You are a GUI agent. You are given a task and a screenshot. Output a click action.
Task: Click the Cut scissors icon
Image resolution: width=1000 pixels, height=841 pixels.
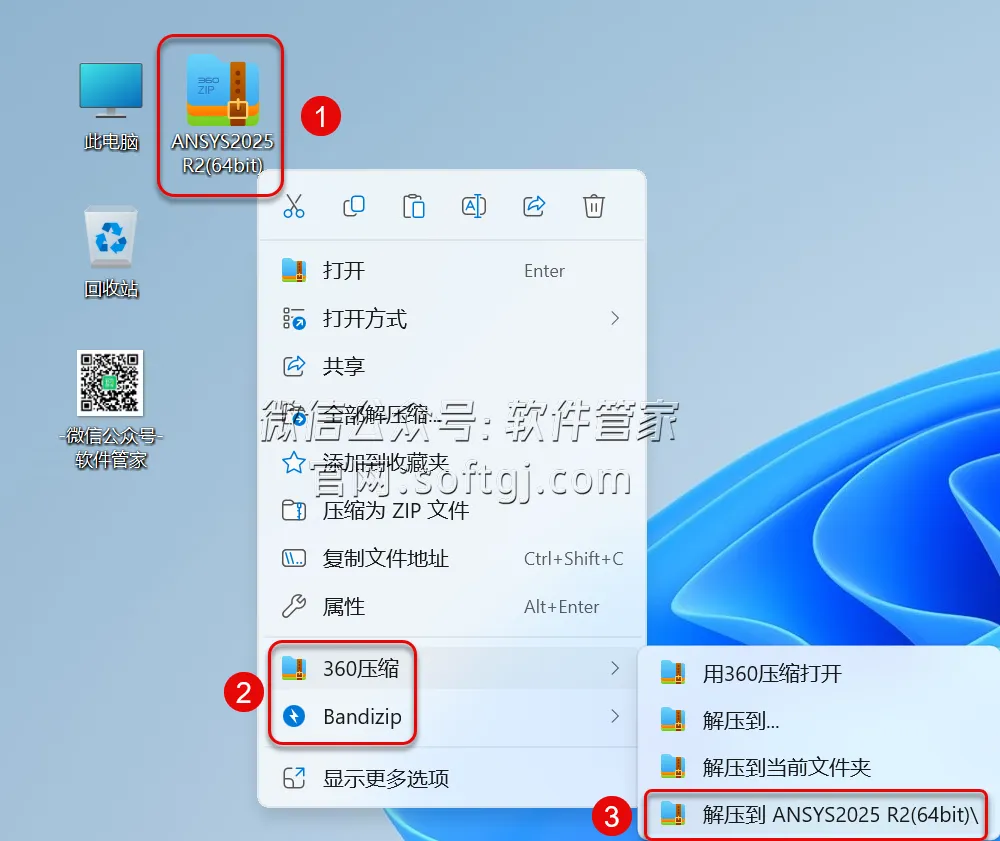(x=294, y=206)
